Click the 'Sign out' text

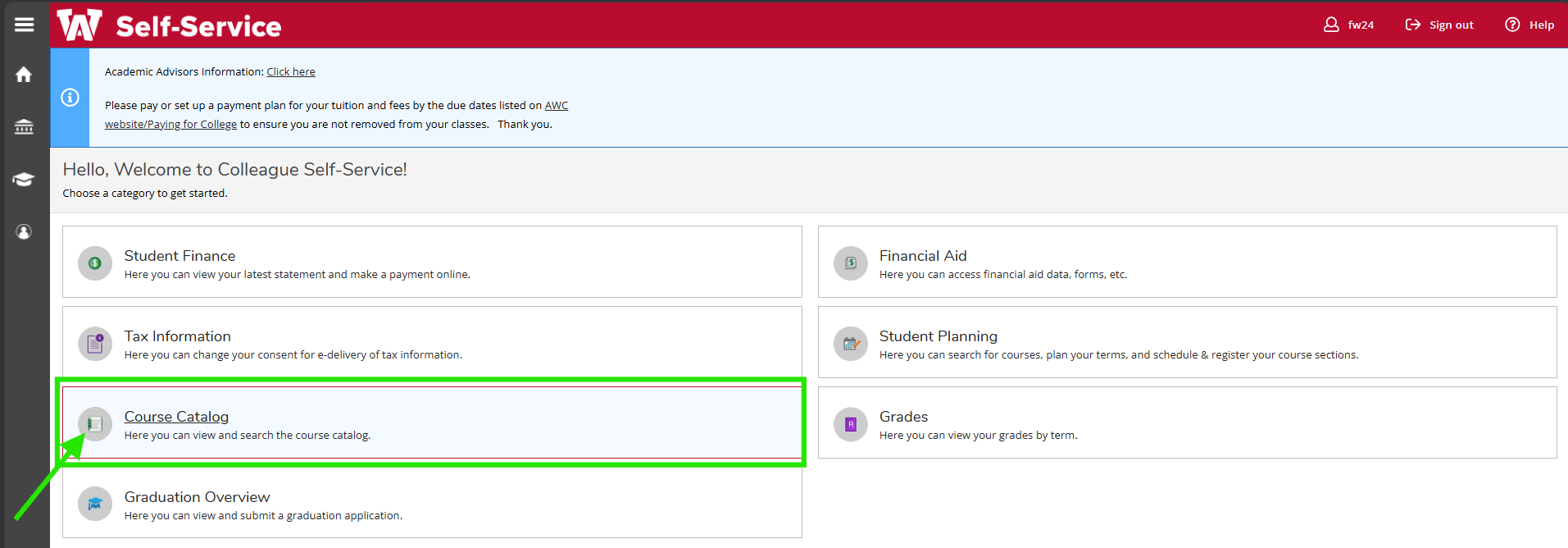(x=1452, y=25)
